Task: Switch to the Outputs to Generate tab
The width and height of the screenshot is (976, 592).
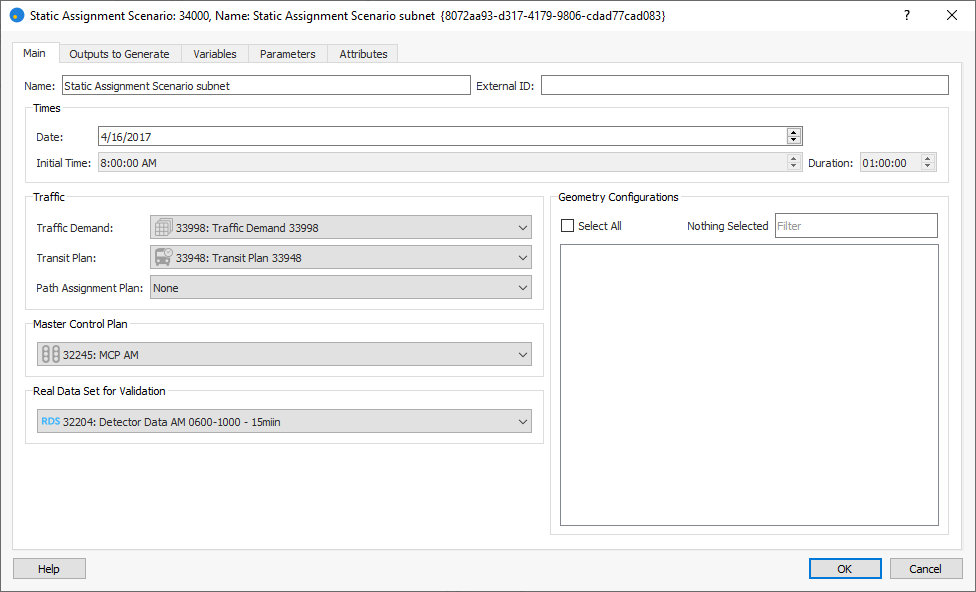Action: (x=119, y=54)
